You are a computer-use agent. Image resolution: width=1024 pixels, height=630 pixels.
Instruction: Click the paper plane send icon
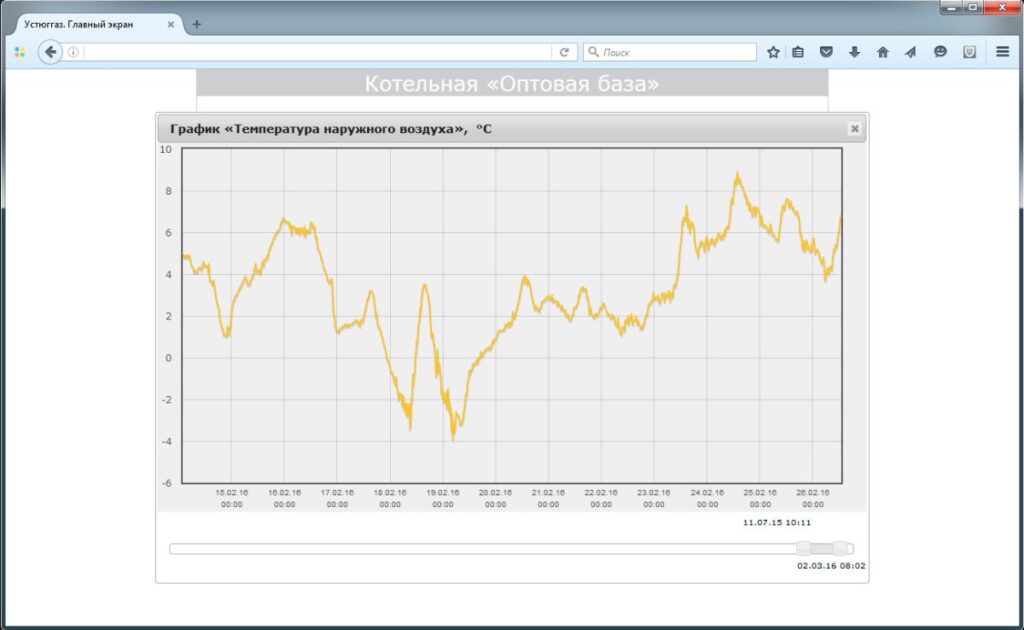coord(910,52)
